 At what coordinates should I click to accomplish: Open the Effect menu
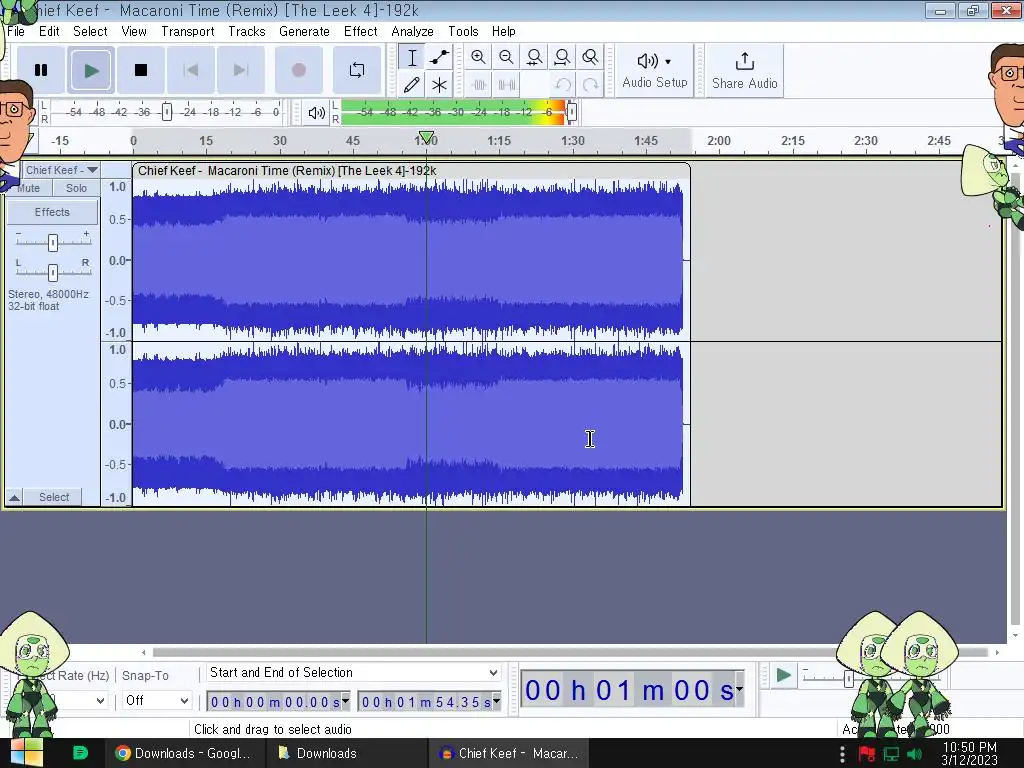pos(360,31)
